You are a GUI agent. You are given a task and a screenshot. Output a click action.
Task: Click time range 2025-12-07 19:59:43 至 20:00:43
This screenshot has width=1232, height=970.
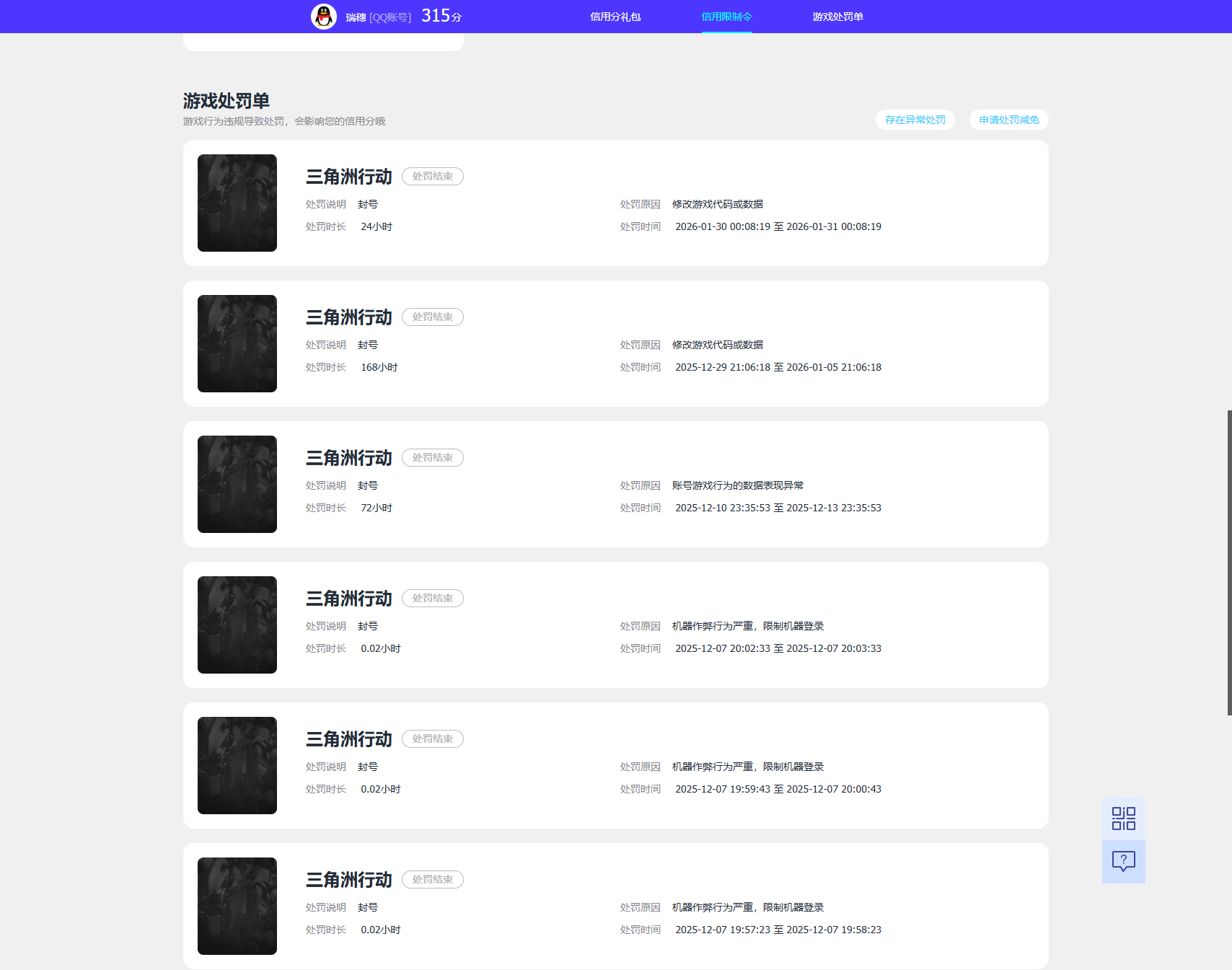tap(778, 789)
